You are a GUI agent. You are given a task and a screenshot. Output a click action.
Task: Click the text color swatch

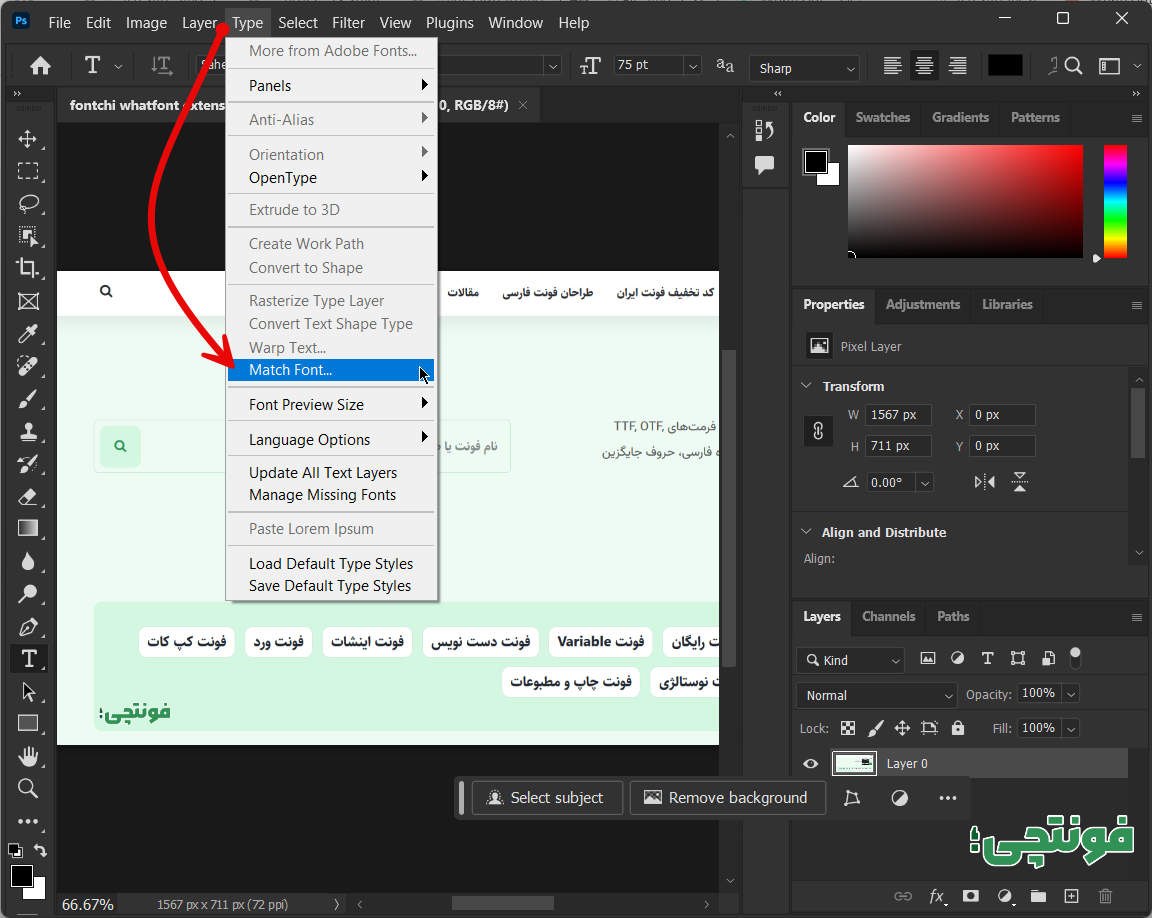pos(1005,66)
